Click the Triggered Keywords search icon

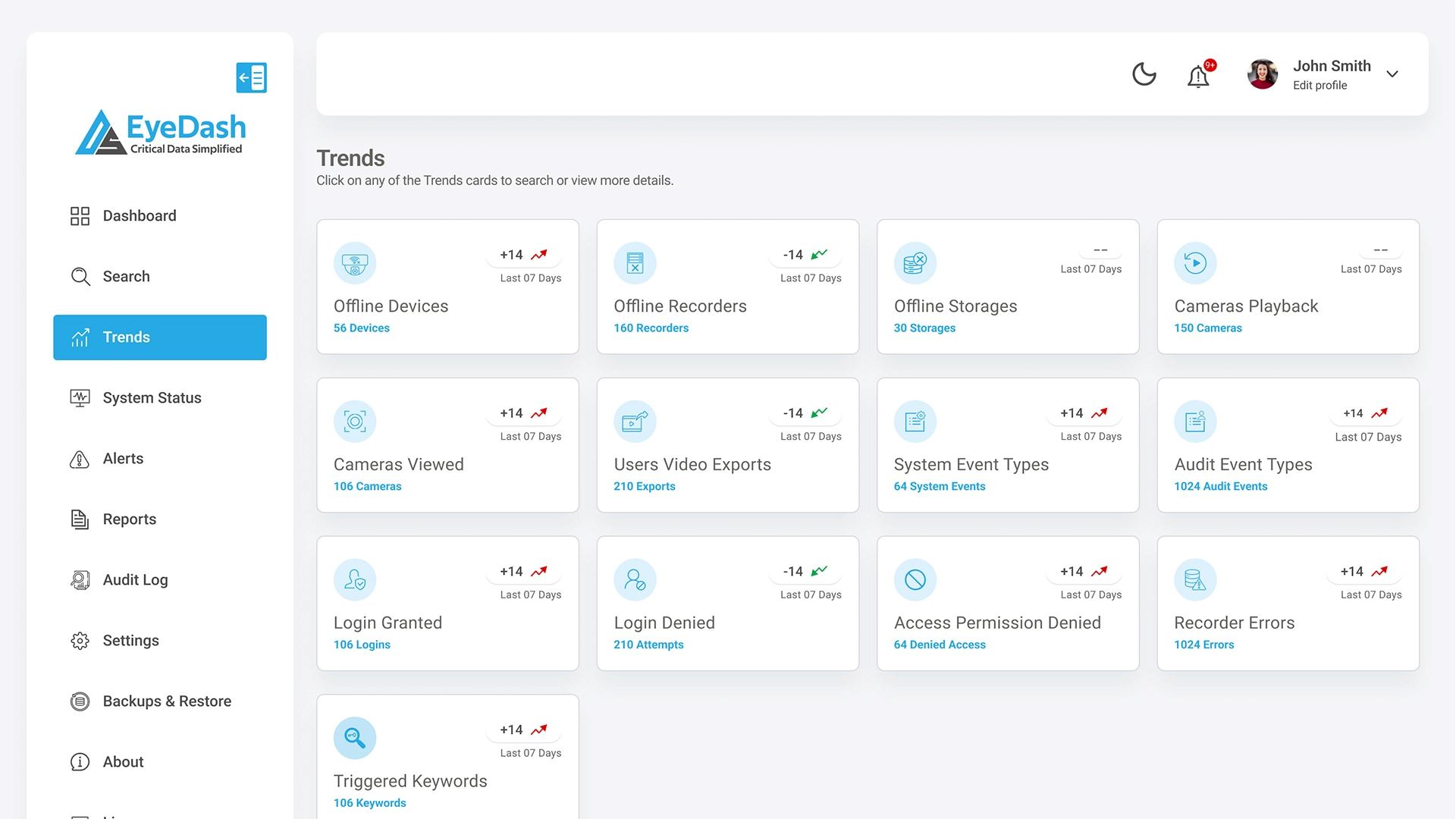point(355,739)
